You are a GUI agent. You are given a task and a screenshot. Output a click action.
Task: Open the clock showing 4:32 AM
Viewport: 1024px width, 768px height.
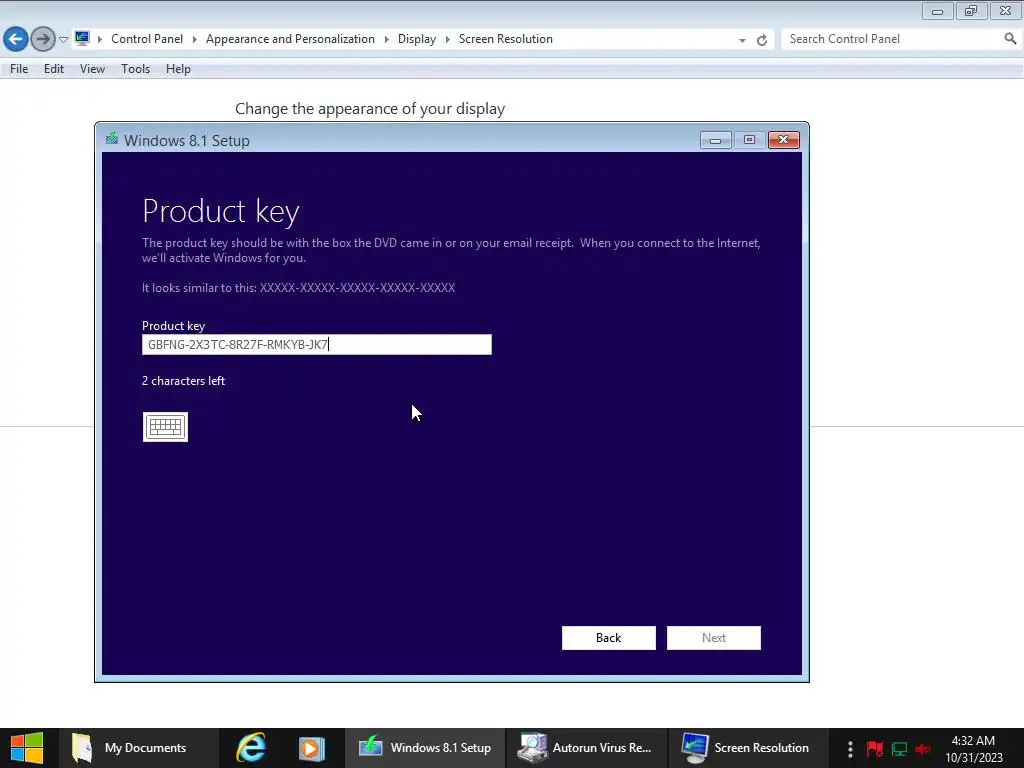pyautogui.click(x=974, y=748)
